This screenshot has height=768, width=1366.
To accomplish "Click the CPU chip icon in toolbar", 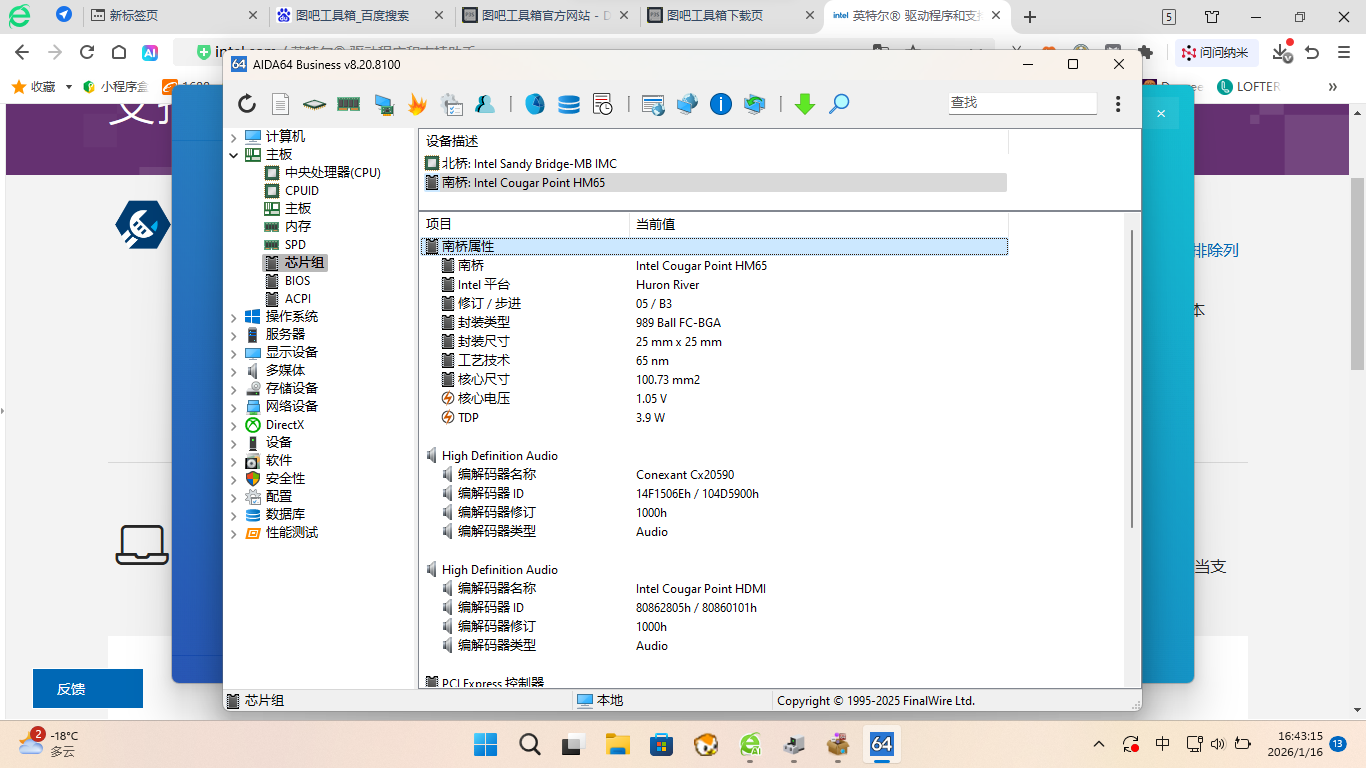I will (315, 104).
